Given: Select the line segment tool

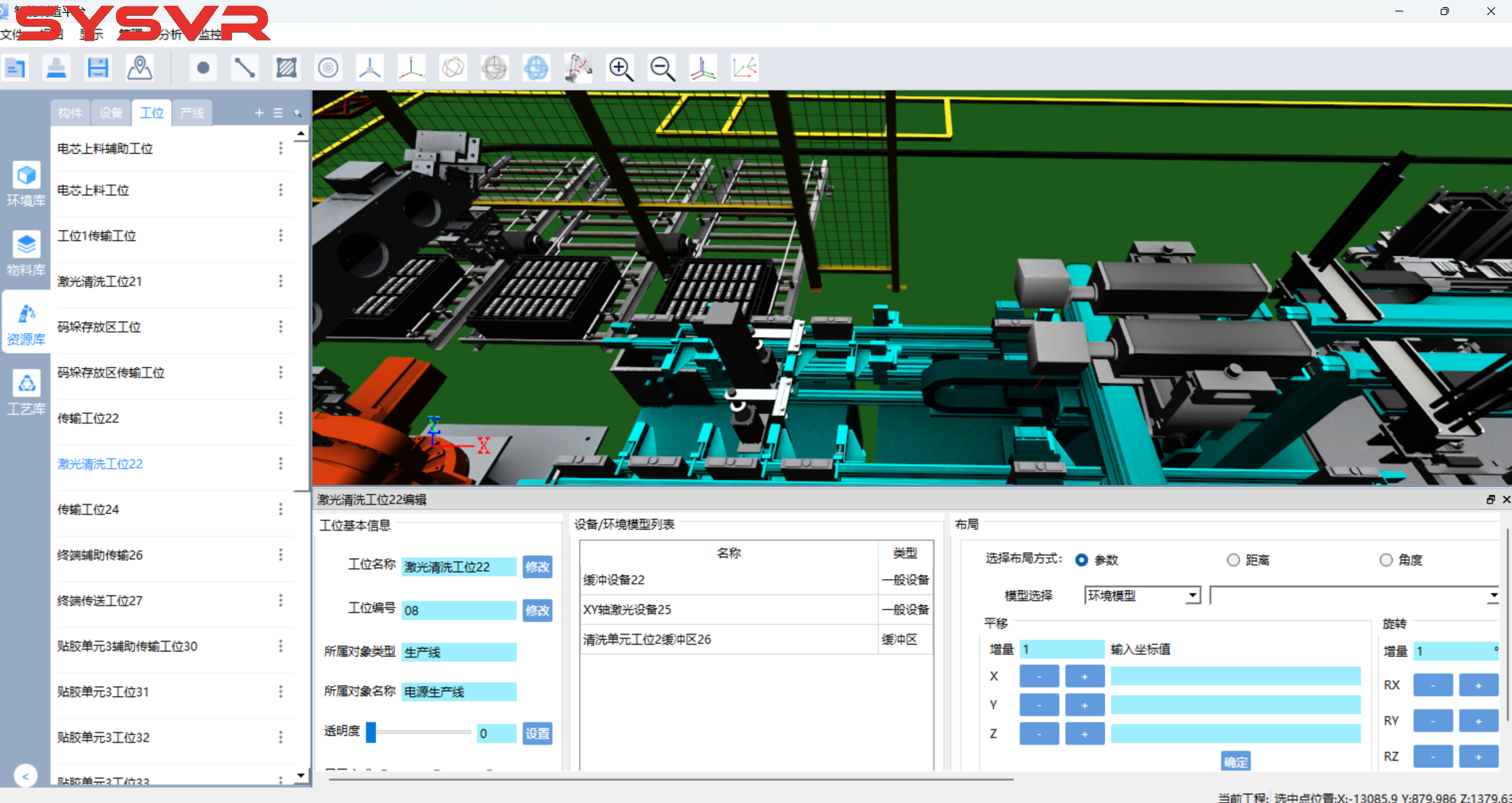Looking at the screenshot, I should pyautogui.click(x=245, y=68).
